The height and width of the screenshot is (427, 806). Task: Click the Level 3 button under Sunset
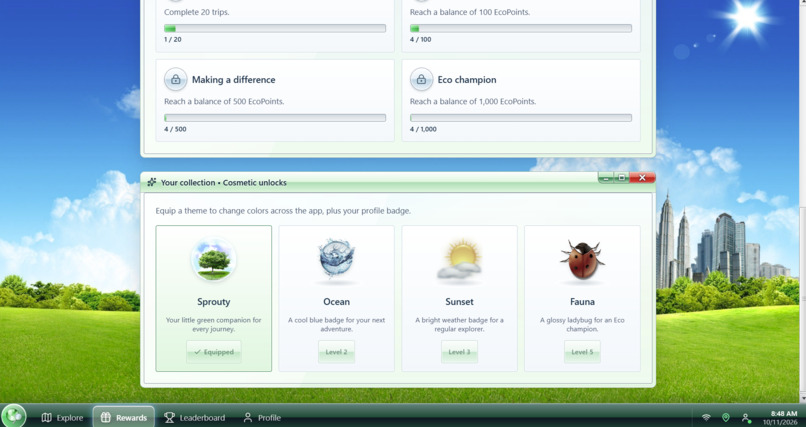(459, 352)
